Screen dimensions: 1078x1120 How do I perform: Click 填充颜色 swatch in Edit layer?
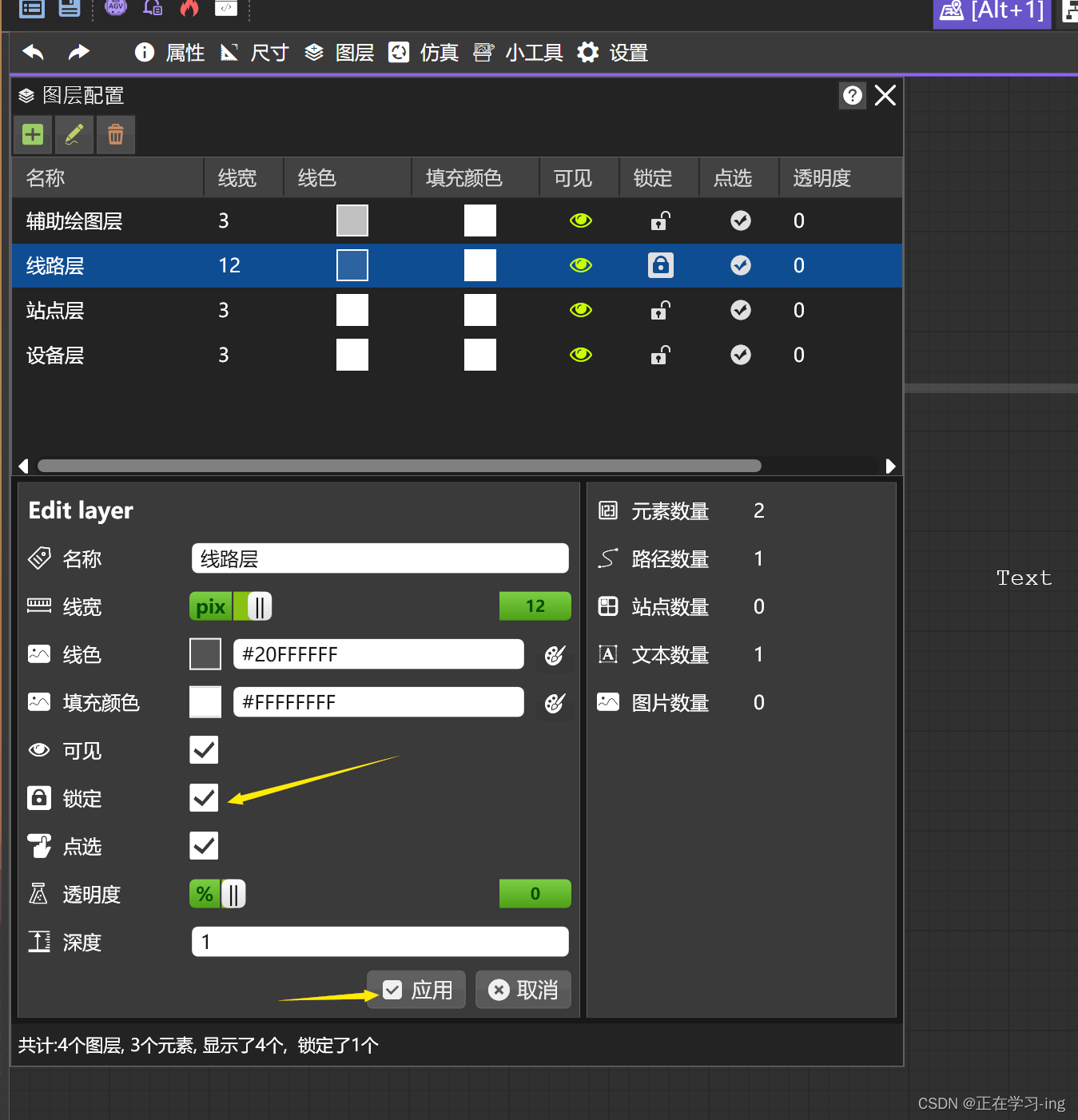[205, 702]
